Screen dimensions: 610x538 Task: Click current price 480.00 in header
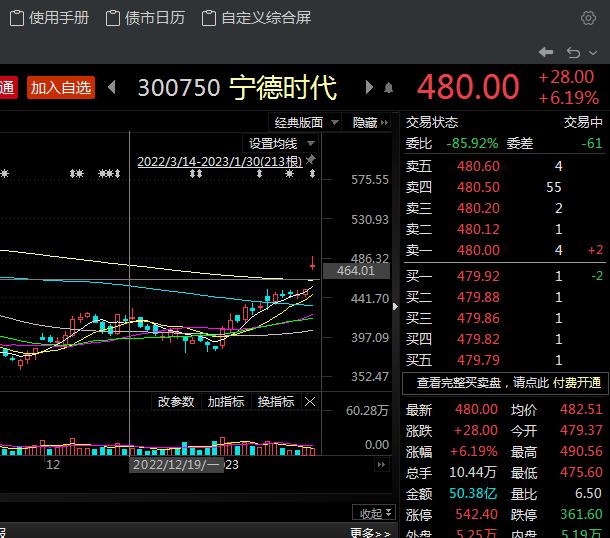coord(468,87)
